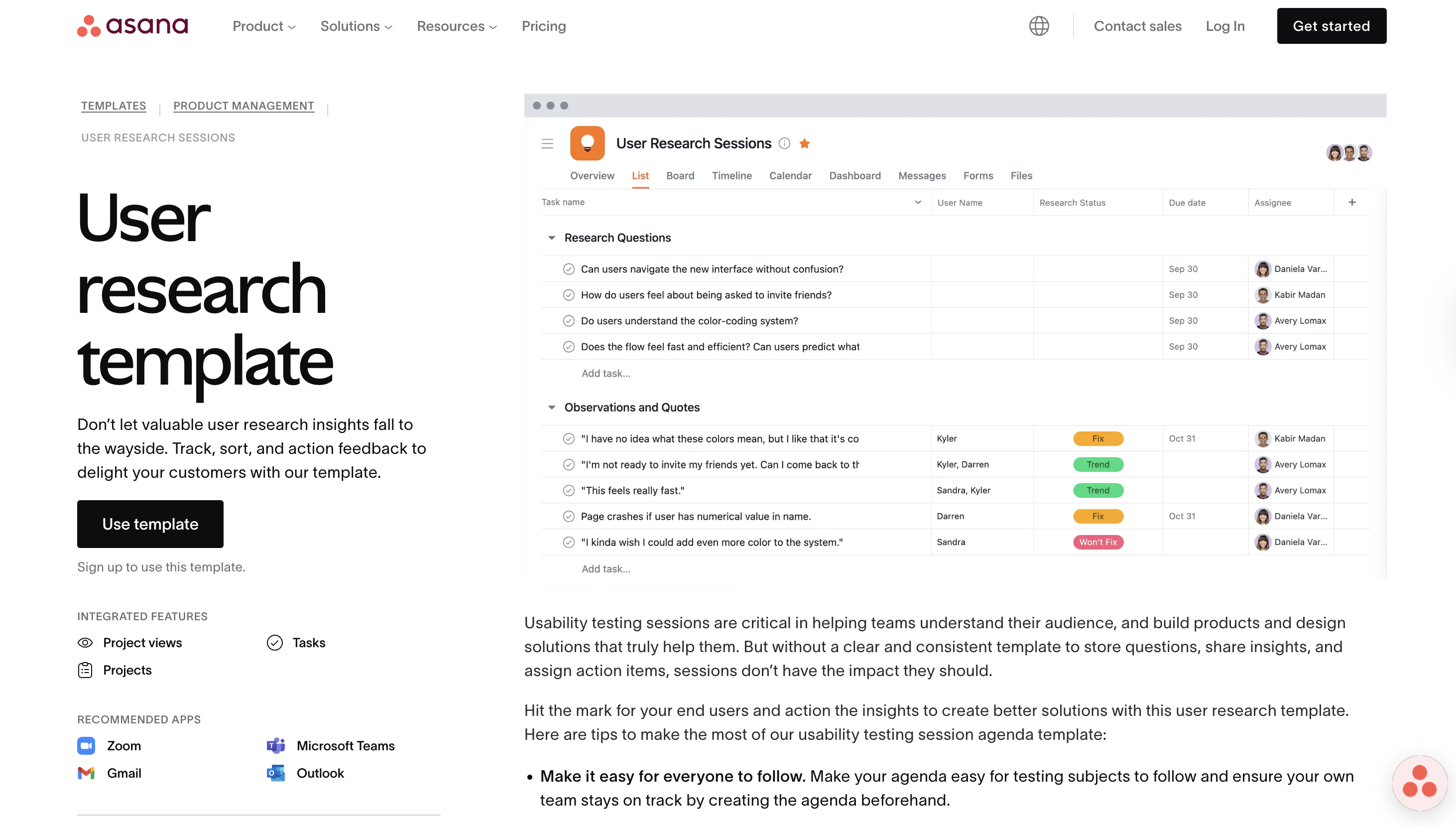Mark "I have no idea what these colors mean" complete
Screen dimensions: 1456x827
point(569,438)
